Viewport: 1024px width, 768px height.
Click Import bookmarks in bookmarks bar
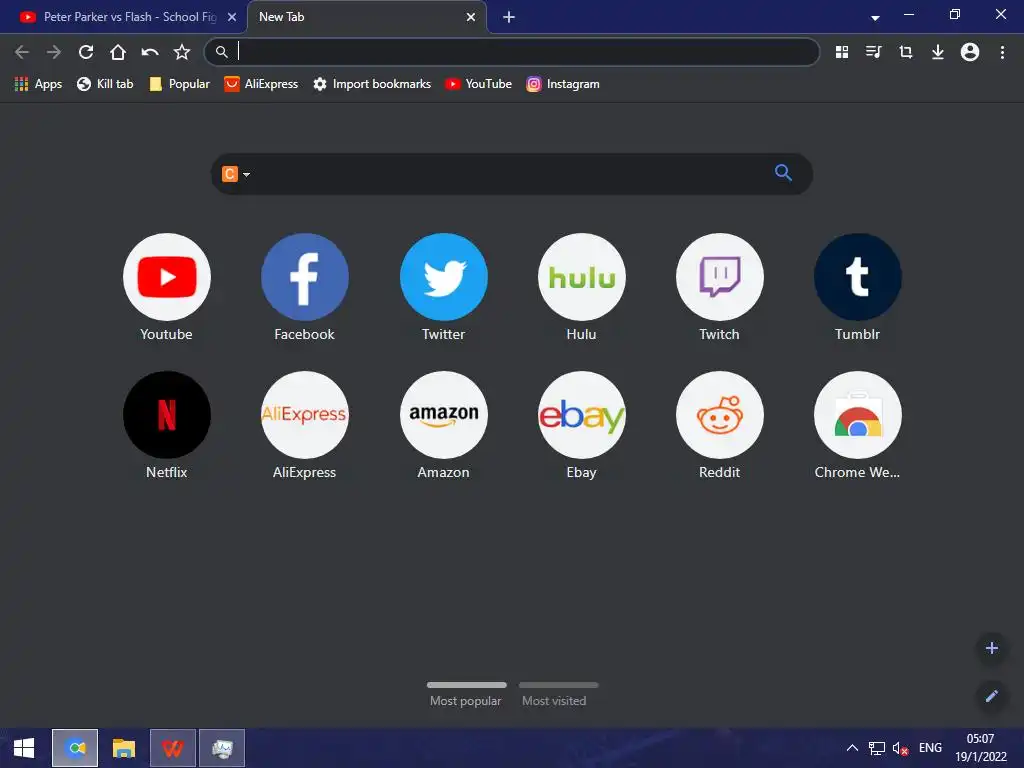point(372,84)
